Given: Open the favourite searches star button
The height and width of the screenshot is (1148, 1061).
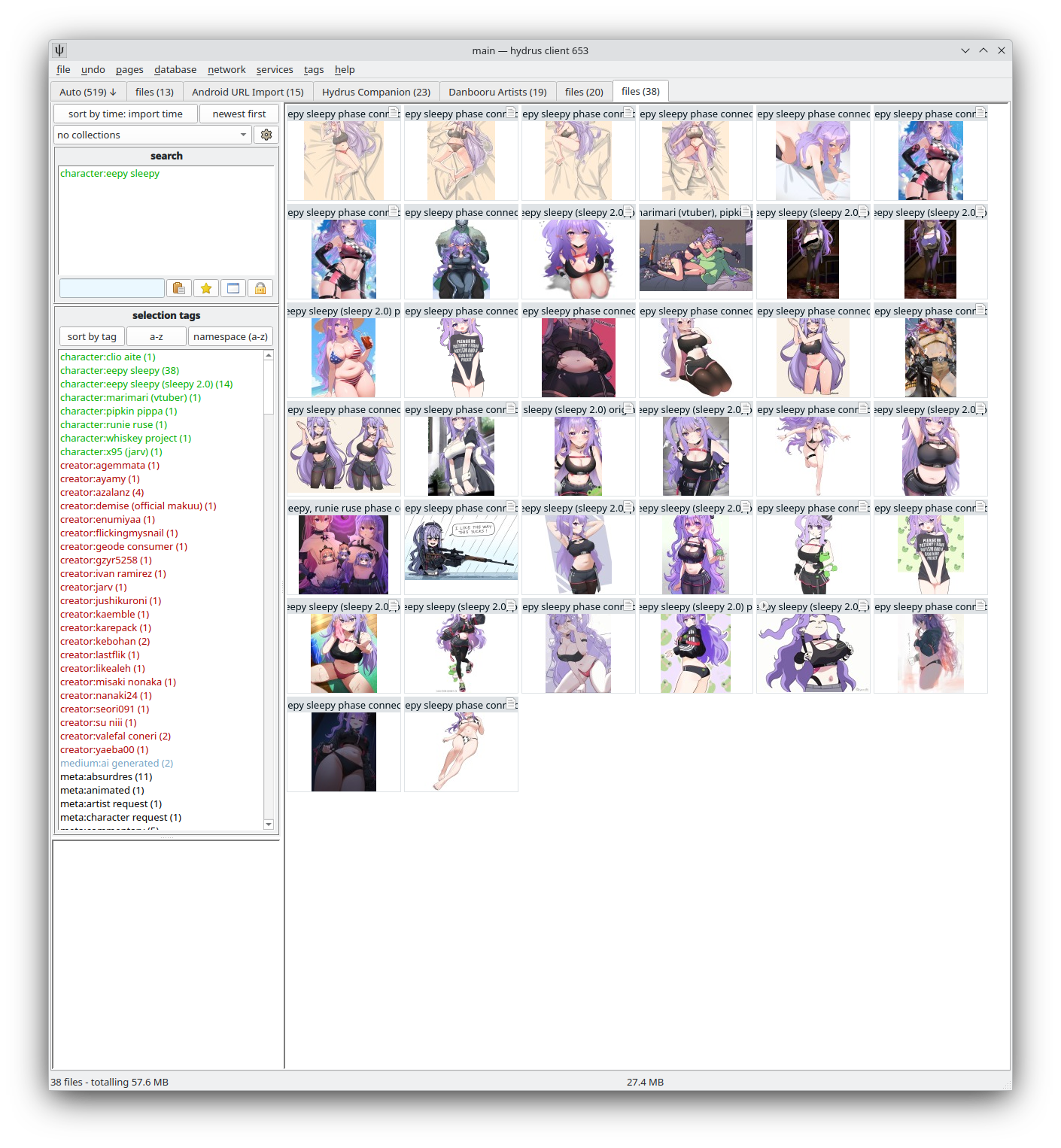Looking at the screenshot, I should (x=205, y=288).
